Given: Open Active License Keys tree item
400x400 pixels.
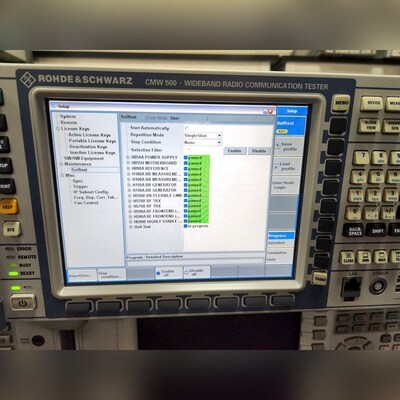Looking at the screenshot, I should click(x=89, y=135).
